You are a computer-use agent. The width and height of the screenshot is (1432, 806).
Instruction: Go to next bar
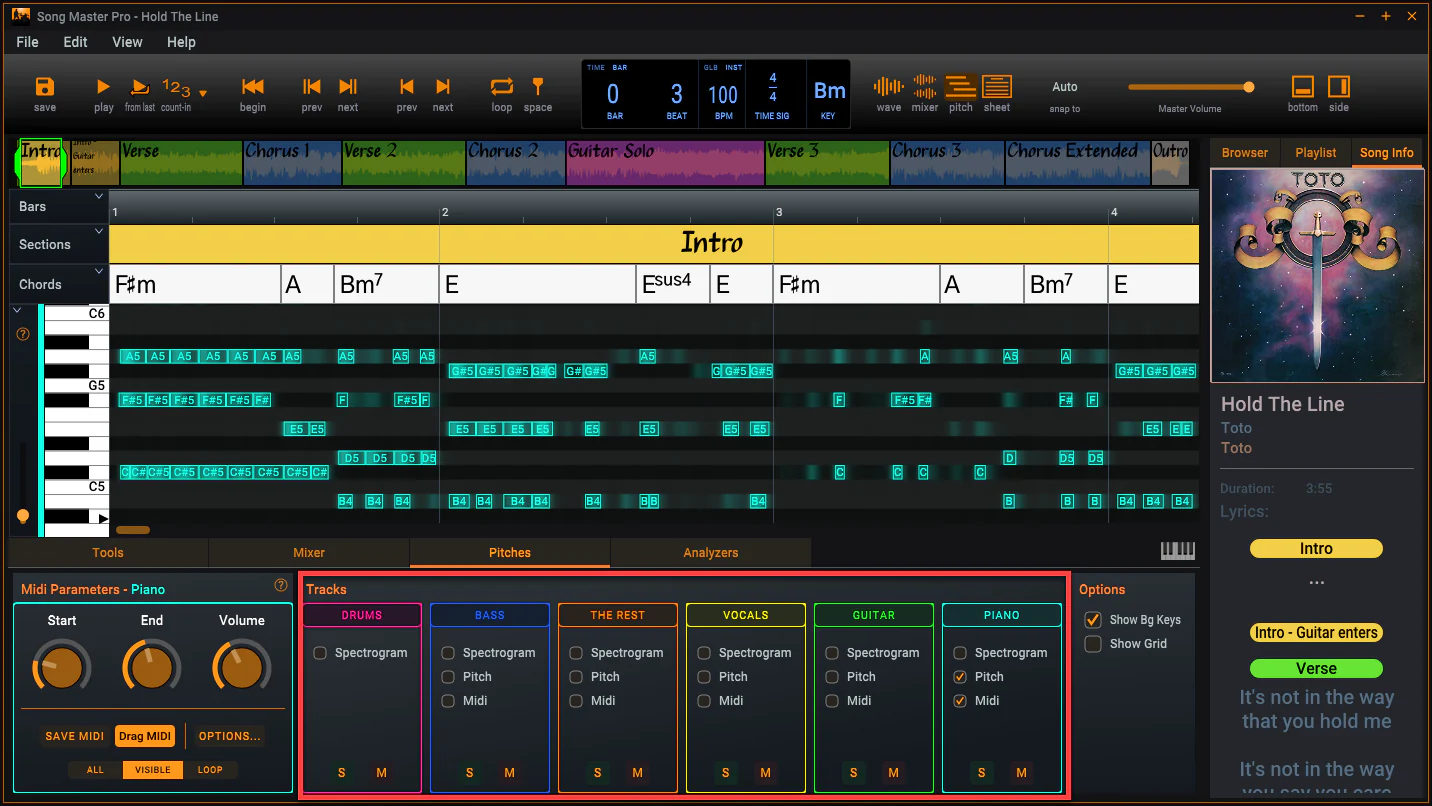[443, 87]
